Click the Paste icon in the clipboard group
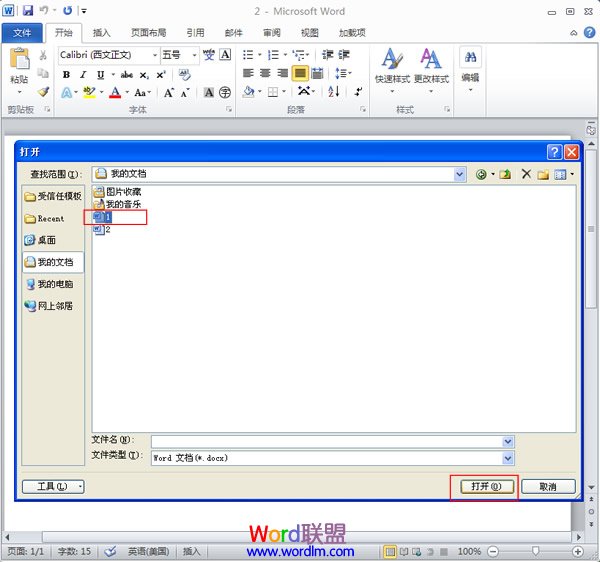This screenshot has width=600, height=562. (x=19, y=59)
